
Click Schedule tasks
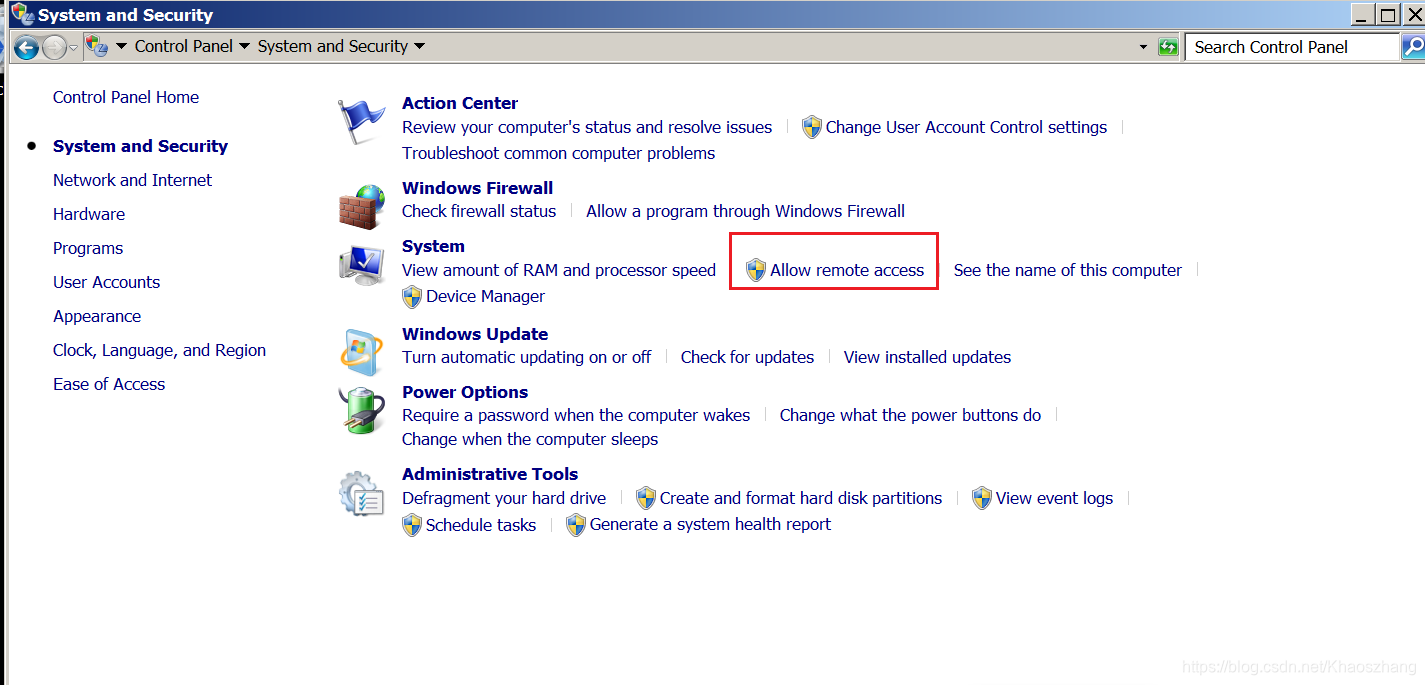point(481,525)
